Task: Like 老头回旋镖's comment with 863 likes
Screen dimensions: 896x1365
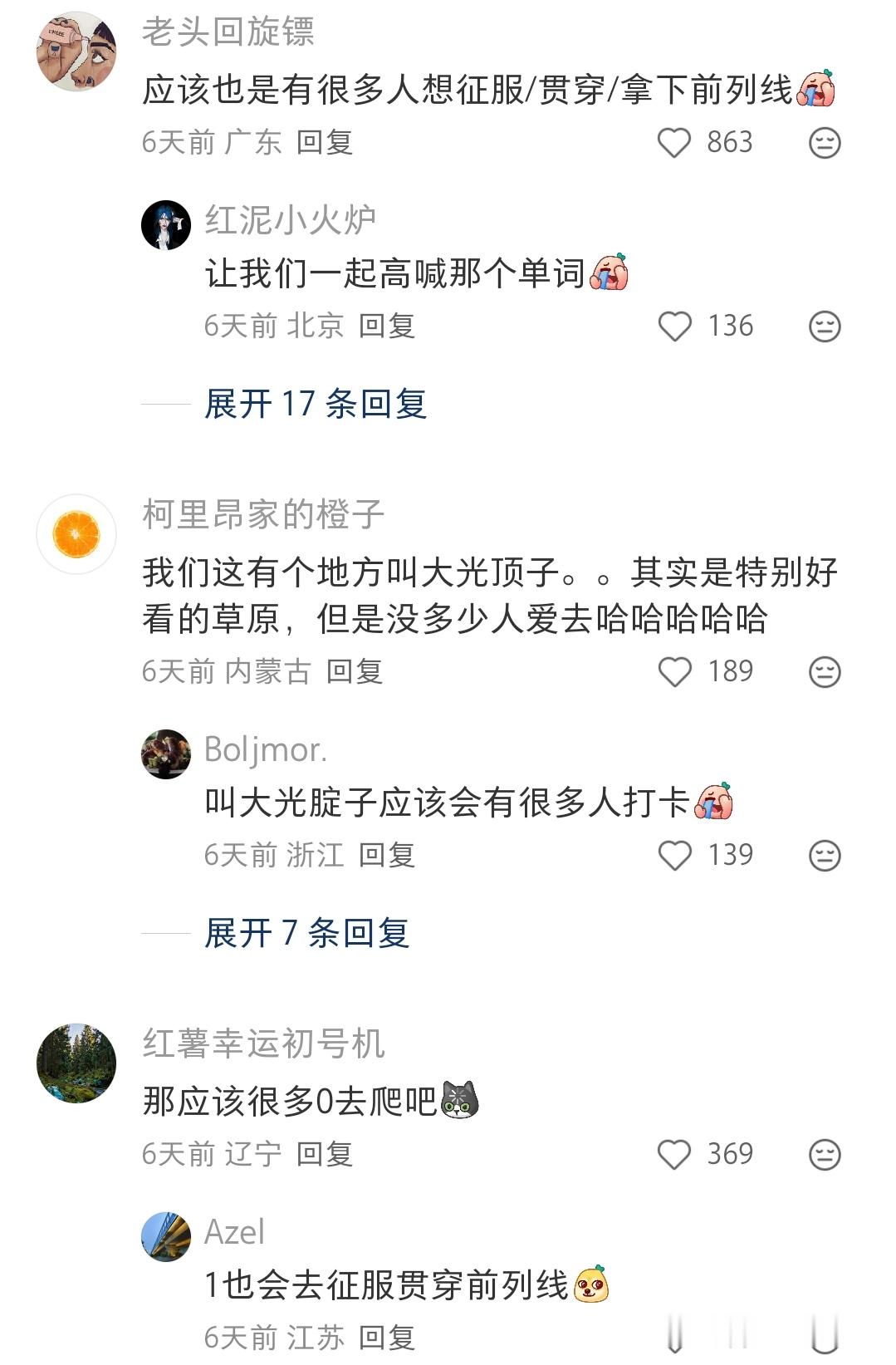Action: pyautogui.click(x=674, y=143)
